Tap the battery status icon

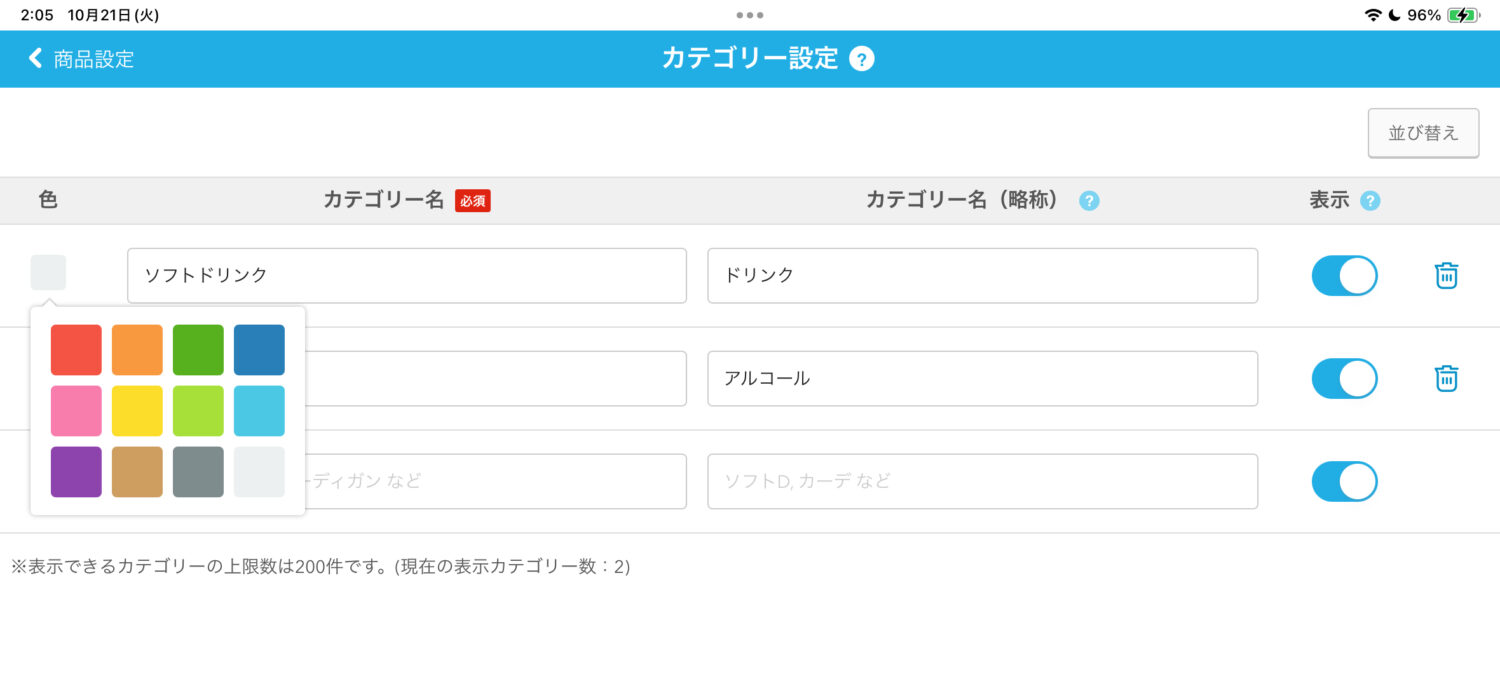pyautogui.click(x=1462, y=15)
